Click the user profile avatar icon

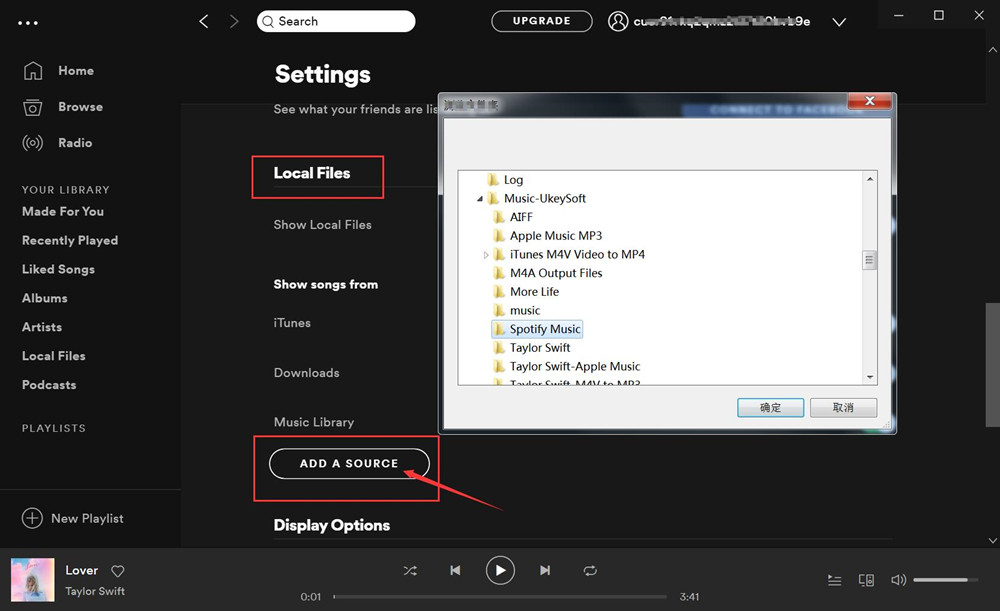tap(617, 21)
